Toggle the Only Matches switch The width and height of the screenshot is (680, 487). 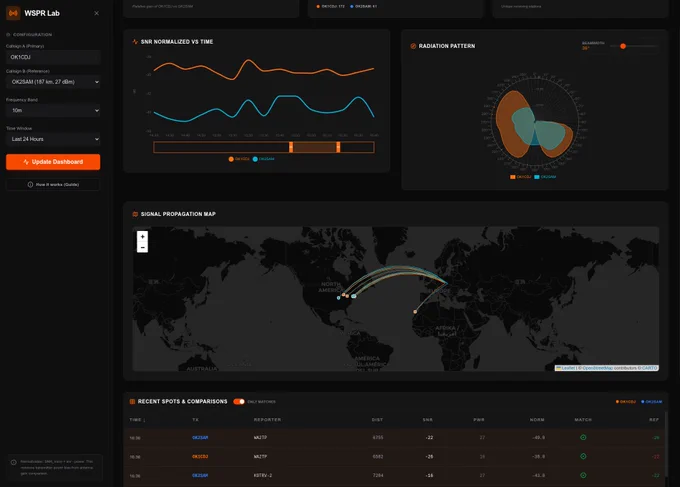(239, 402)
